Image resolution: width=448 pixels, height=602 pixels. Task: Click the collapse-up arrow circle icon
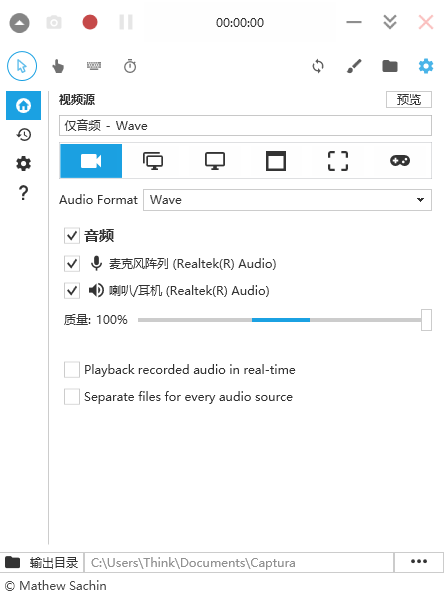pyautogui.click(x=19, y=23)
